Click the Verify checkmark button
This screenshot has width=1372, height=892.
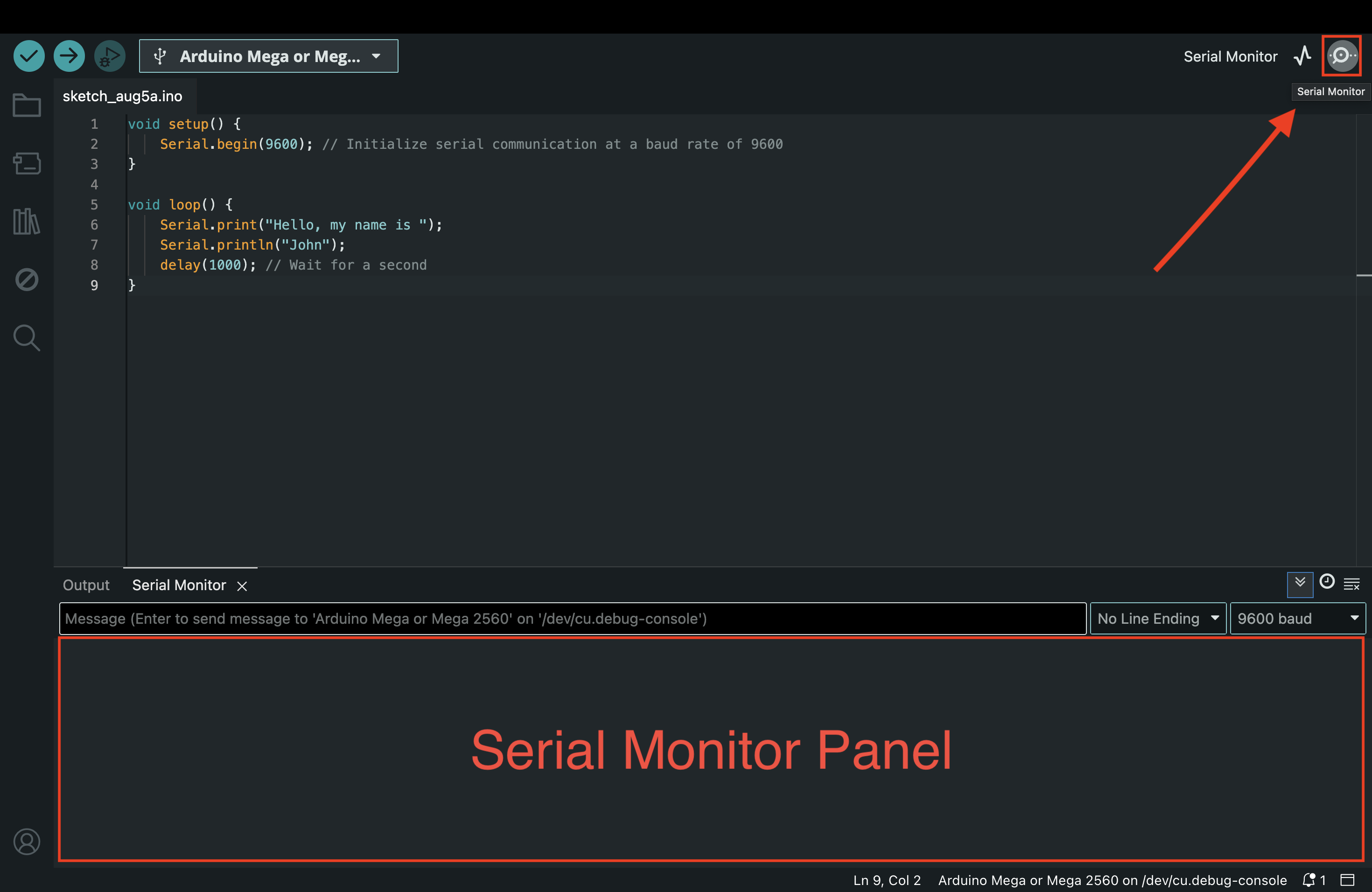pos(29,56)
